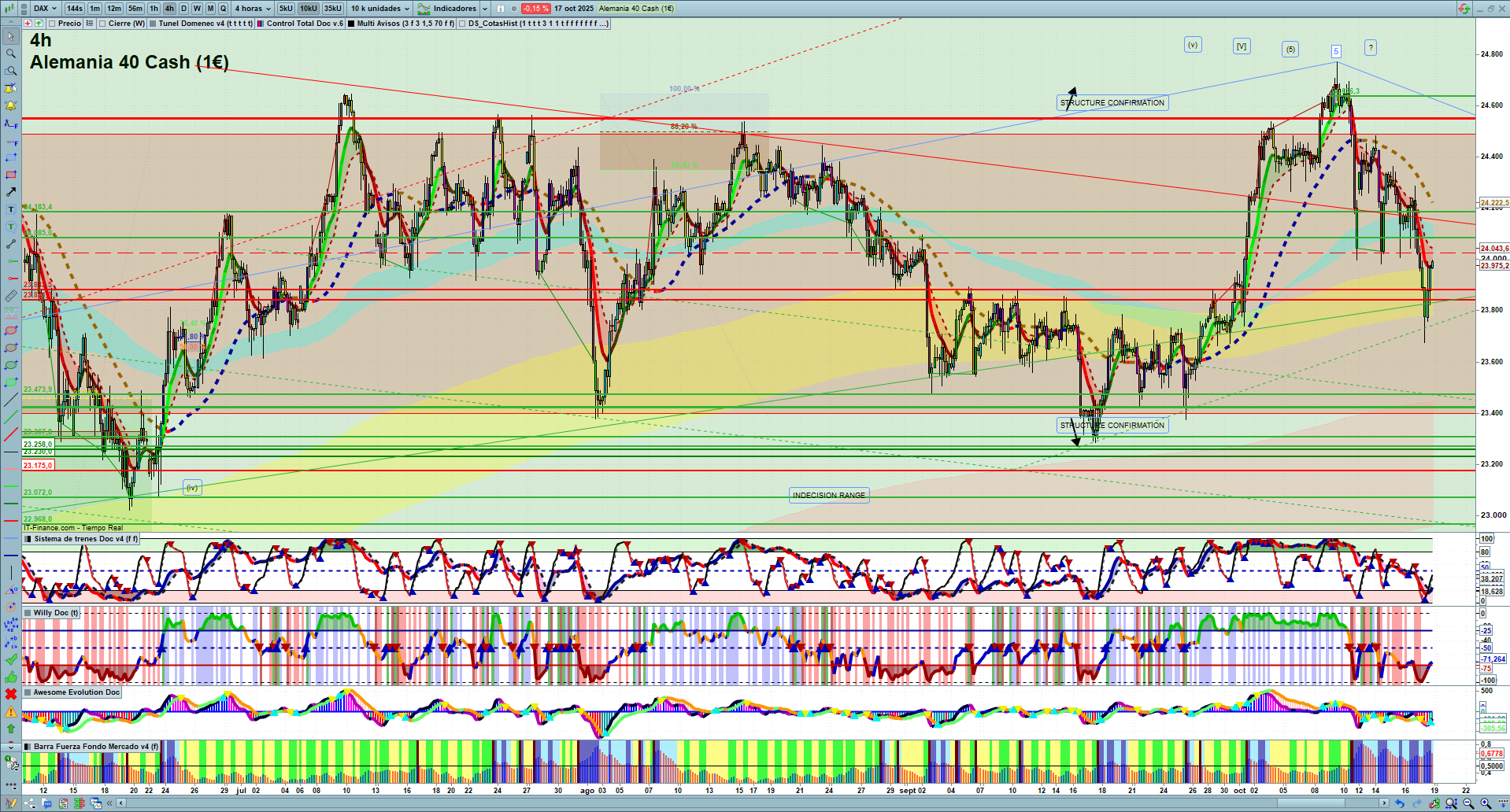Click the yellow alert bell tool

click(x=10, y=105)
